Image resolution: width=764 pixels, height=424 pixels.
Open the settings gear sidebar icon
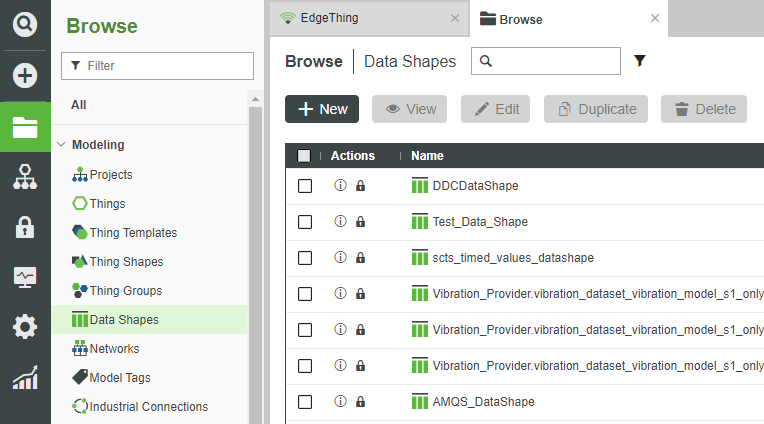pyautogui.click(x=26, y=327)
